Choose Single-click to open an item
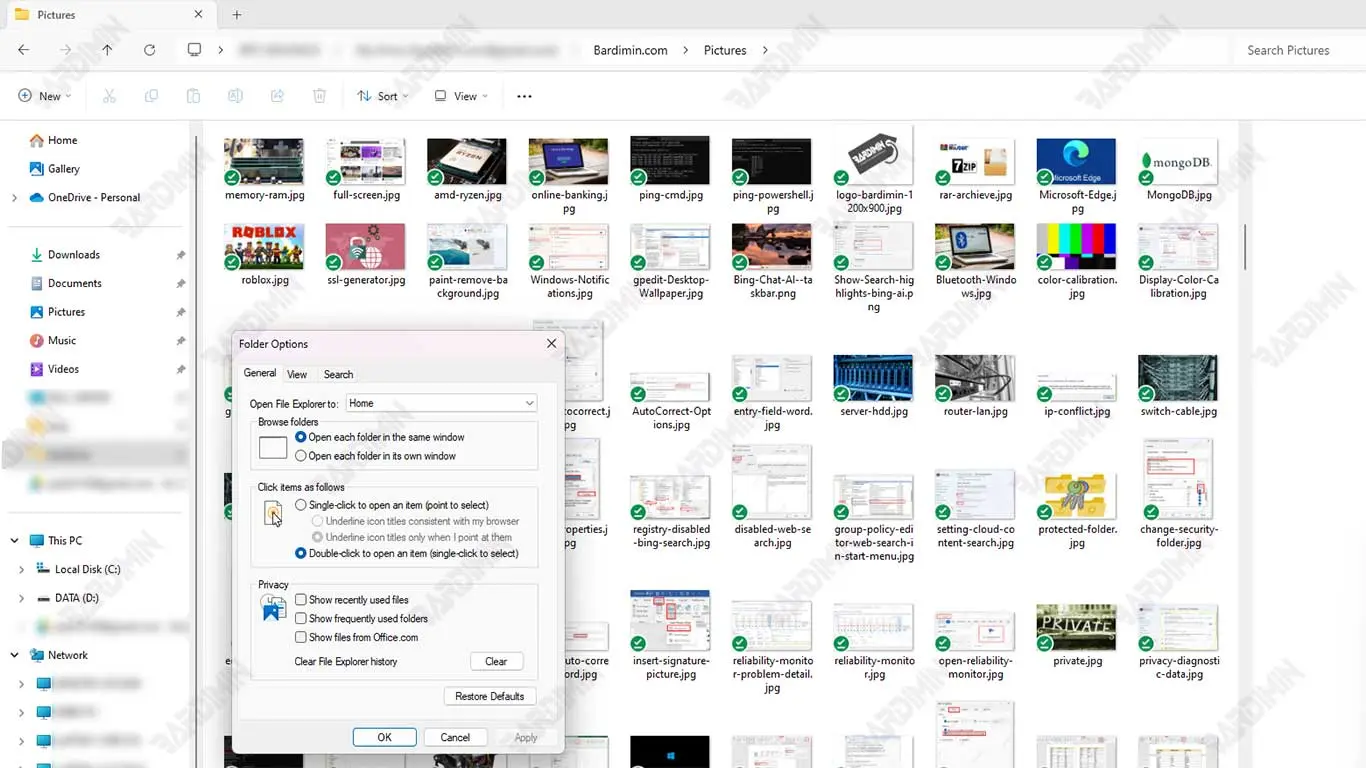 point(301,505)
